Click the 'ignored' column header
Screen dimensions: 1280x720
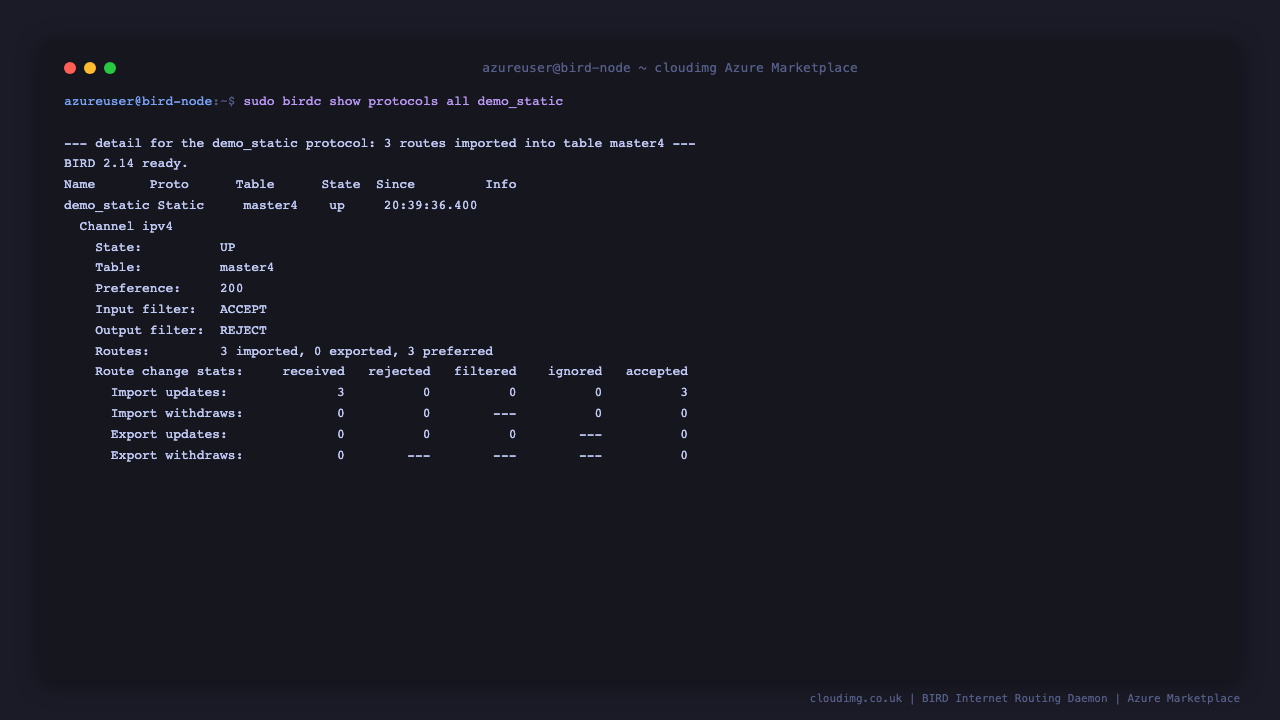pyautogui.click(x=575, y=371)
